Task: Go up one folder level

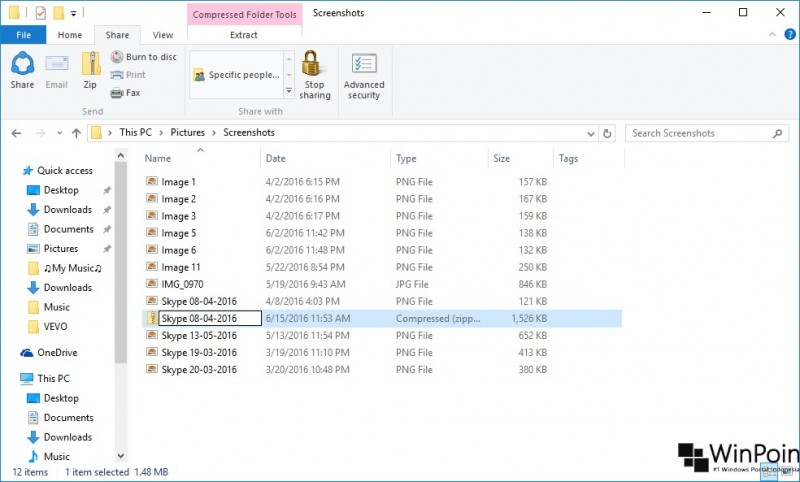Action: click(77, 133)
